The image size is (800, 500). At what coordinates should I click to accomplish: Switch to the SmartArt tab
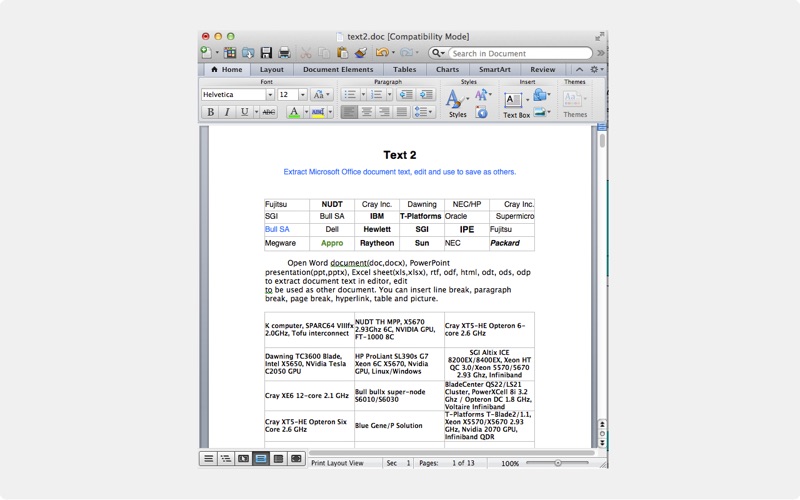tap(494, 69)
